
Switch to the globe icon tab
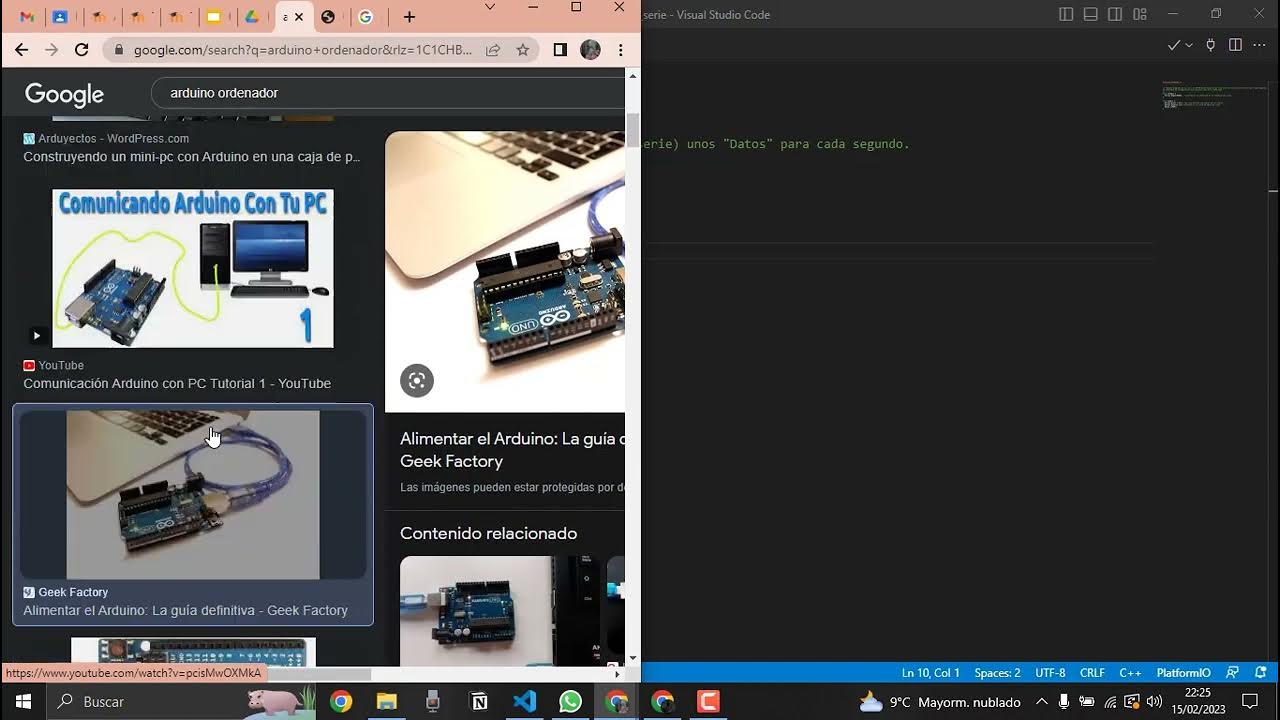coord(328,17)
